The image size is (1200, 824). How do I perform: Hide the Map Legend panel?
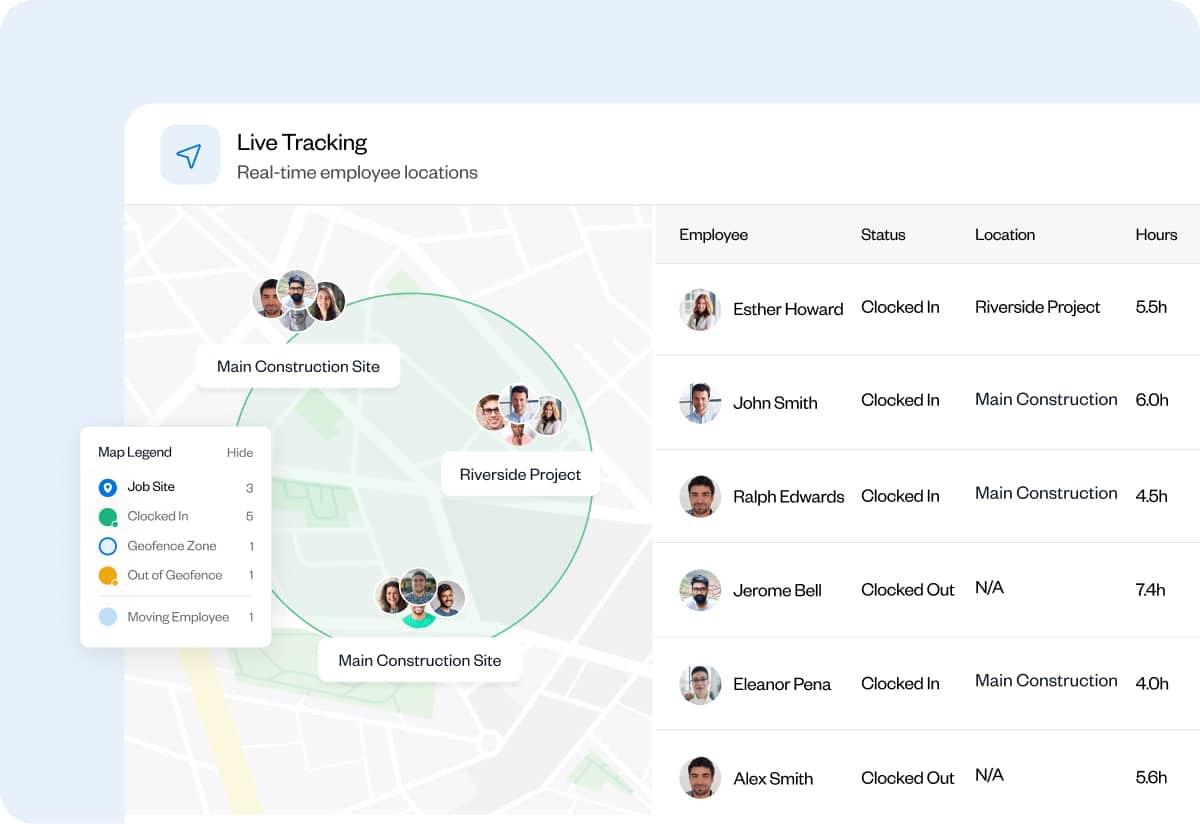click(240, 452)
